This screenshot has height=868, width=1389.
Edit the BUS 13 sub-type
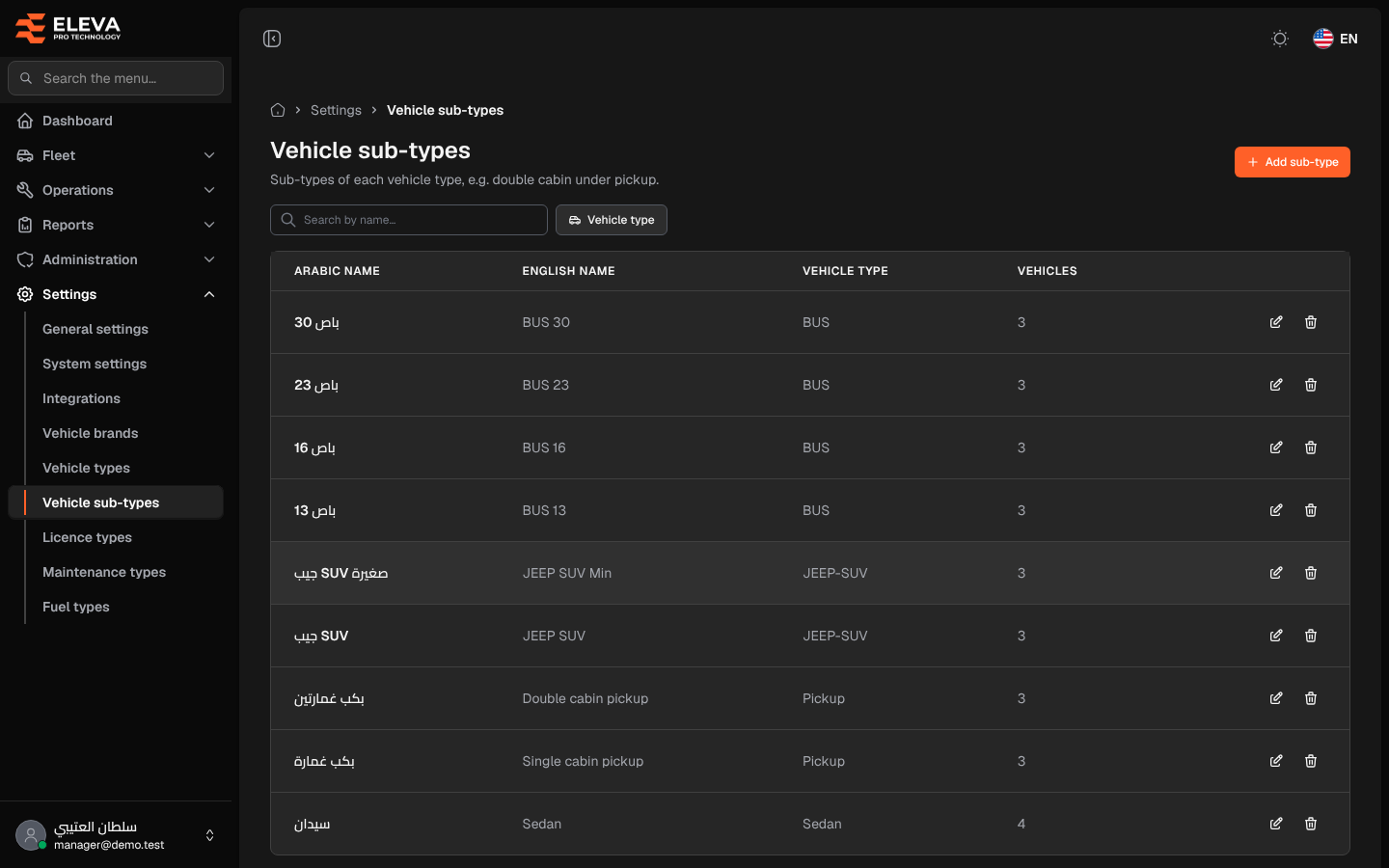(1276, 510)
